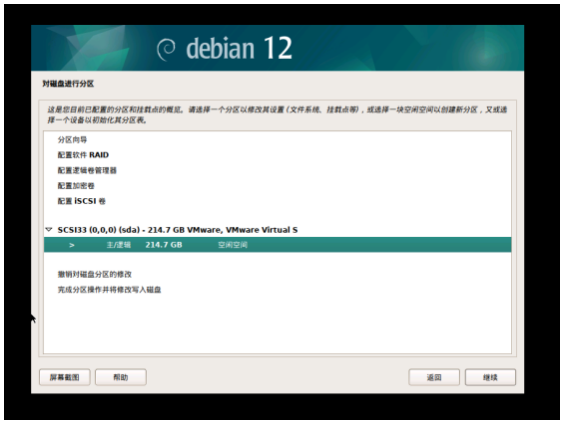
Task: Click the 屏幕截图 screenshot button
Action: point(64,377)
